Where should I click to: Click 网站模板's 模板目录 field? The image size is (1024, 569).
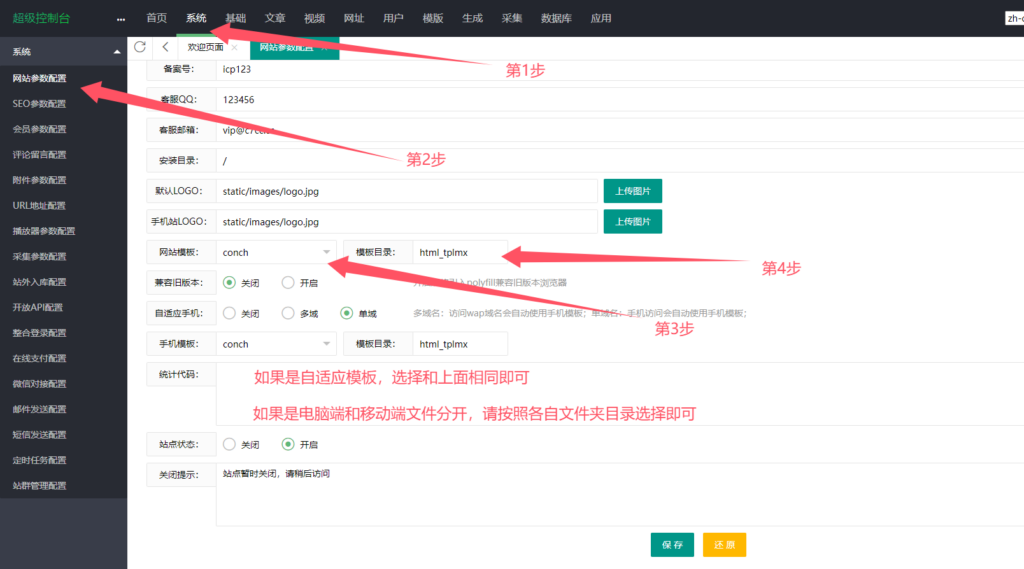460,252
